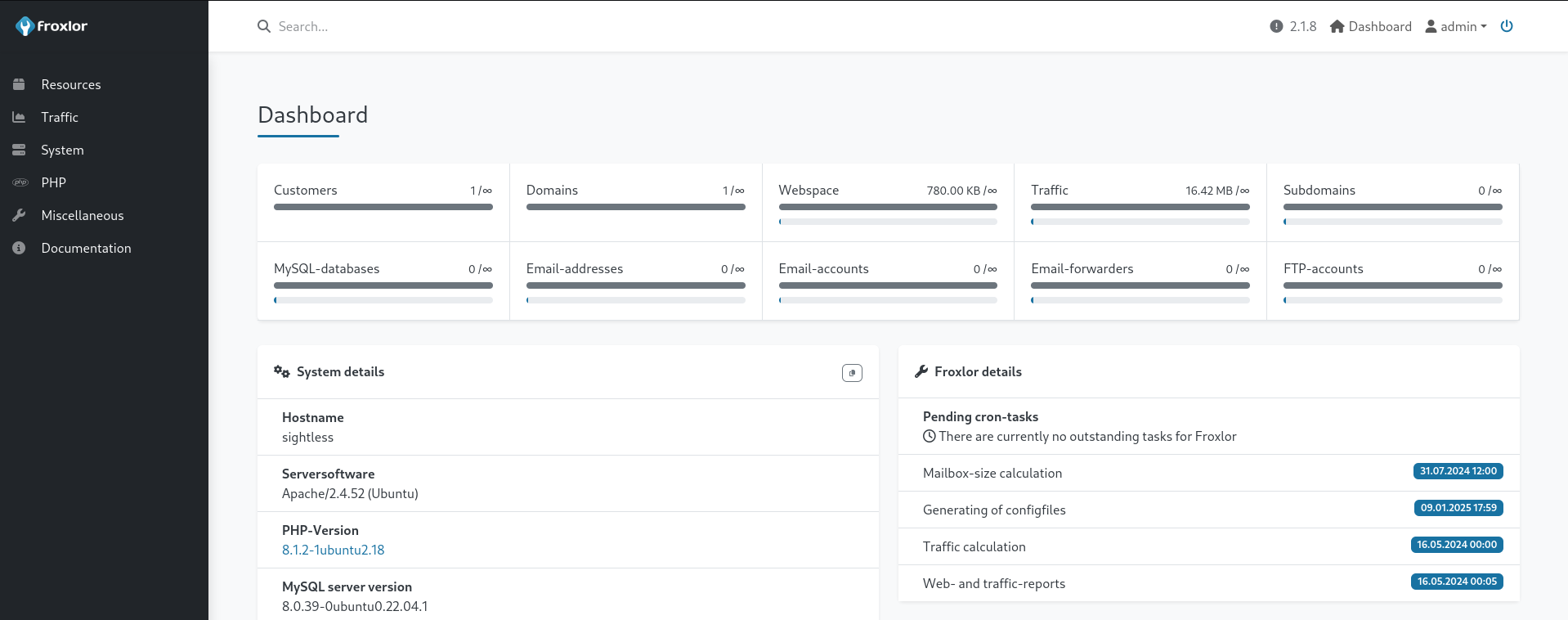
Task: Go to the Dashboard link in header
Action: click(x=1371, y=26)
